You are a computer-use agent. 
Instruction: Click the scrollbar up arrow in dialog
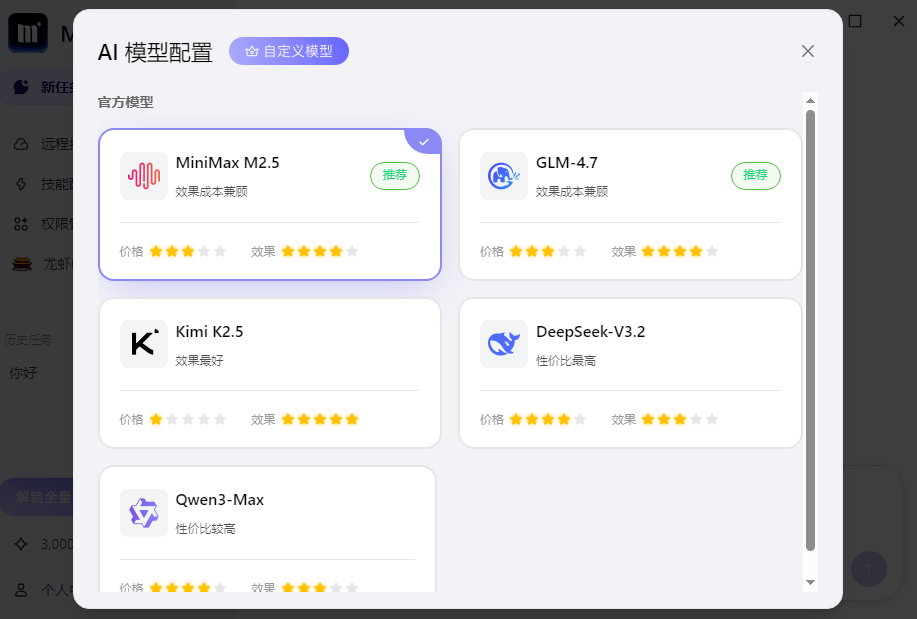click(x=810, y=101)
